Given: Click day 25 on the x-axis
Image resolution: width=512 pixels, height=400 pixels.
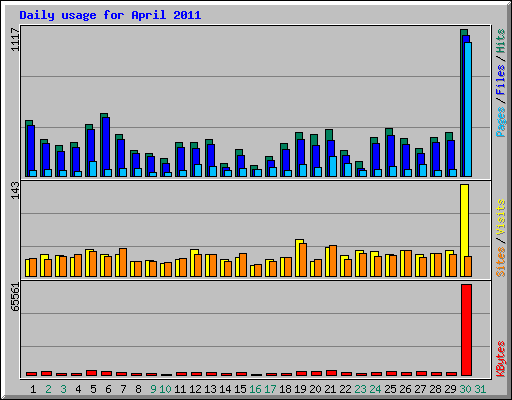Looking at the screenshot, I should pos(390,389).
